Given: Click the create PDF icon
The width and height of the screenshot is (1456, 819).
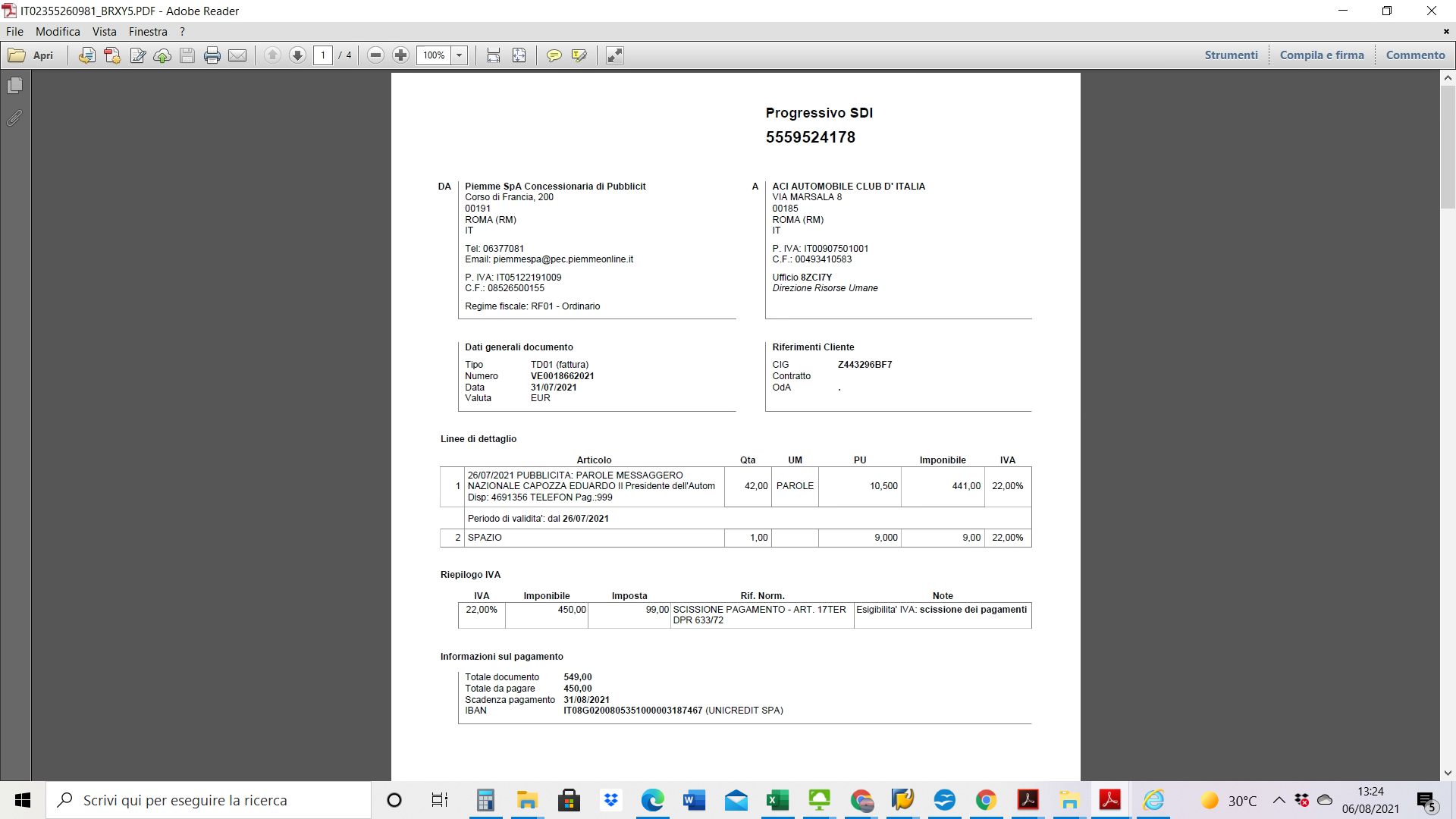Looking at the screenshot, I should pos(112,55).
